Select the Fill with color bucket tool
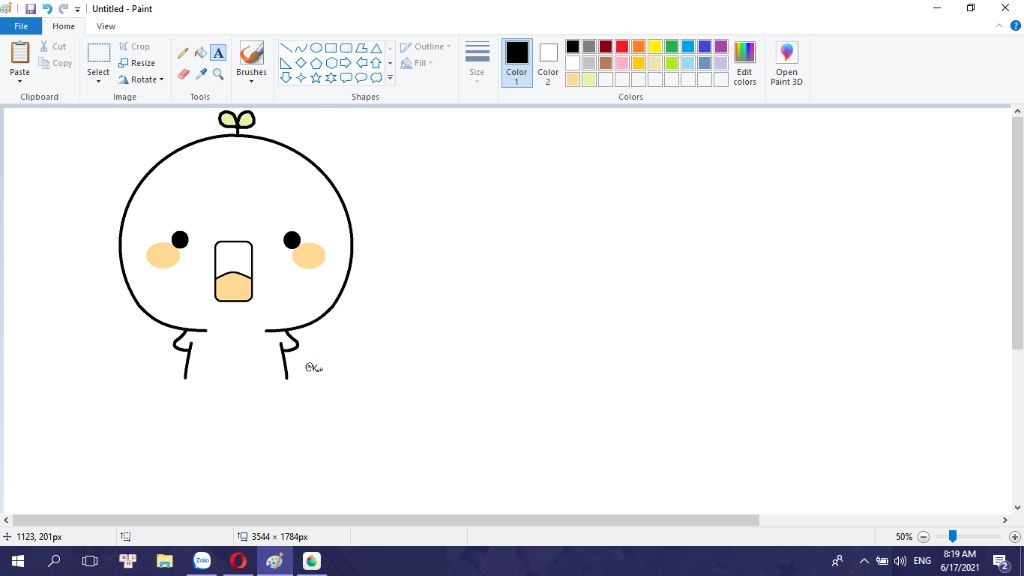Image resolution: width=1024 pixels, height=576 pixels. [200, 53]
